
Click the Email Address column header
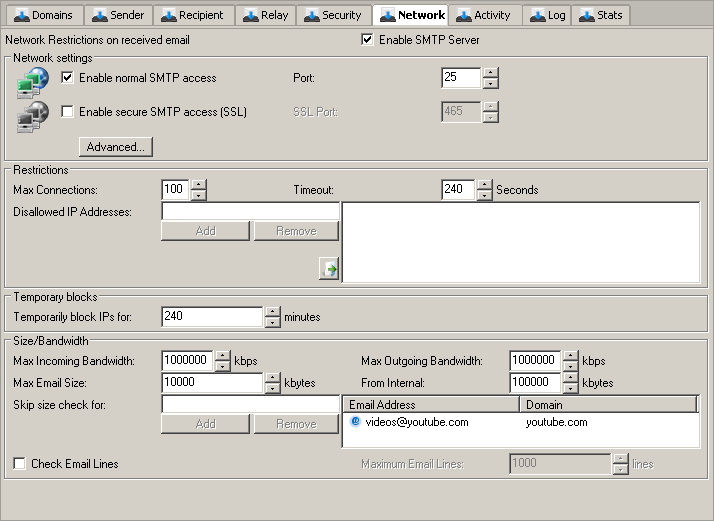coord(430,405)
